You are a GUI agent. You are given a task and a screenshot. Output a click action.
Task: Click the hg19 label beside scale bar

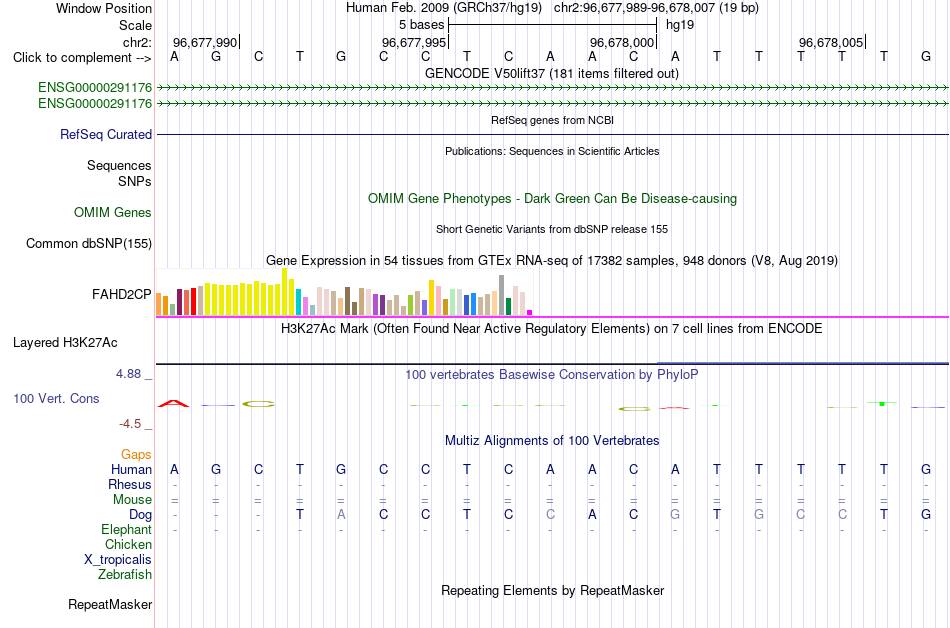click(680, 25)
